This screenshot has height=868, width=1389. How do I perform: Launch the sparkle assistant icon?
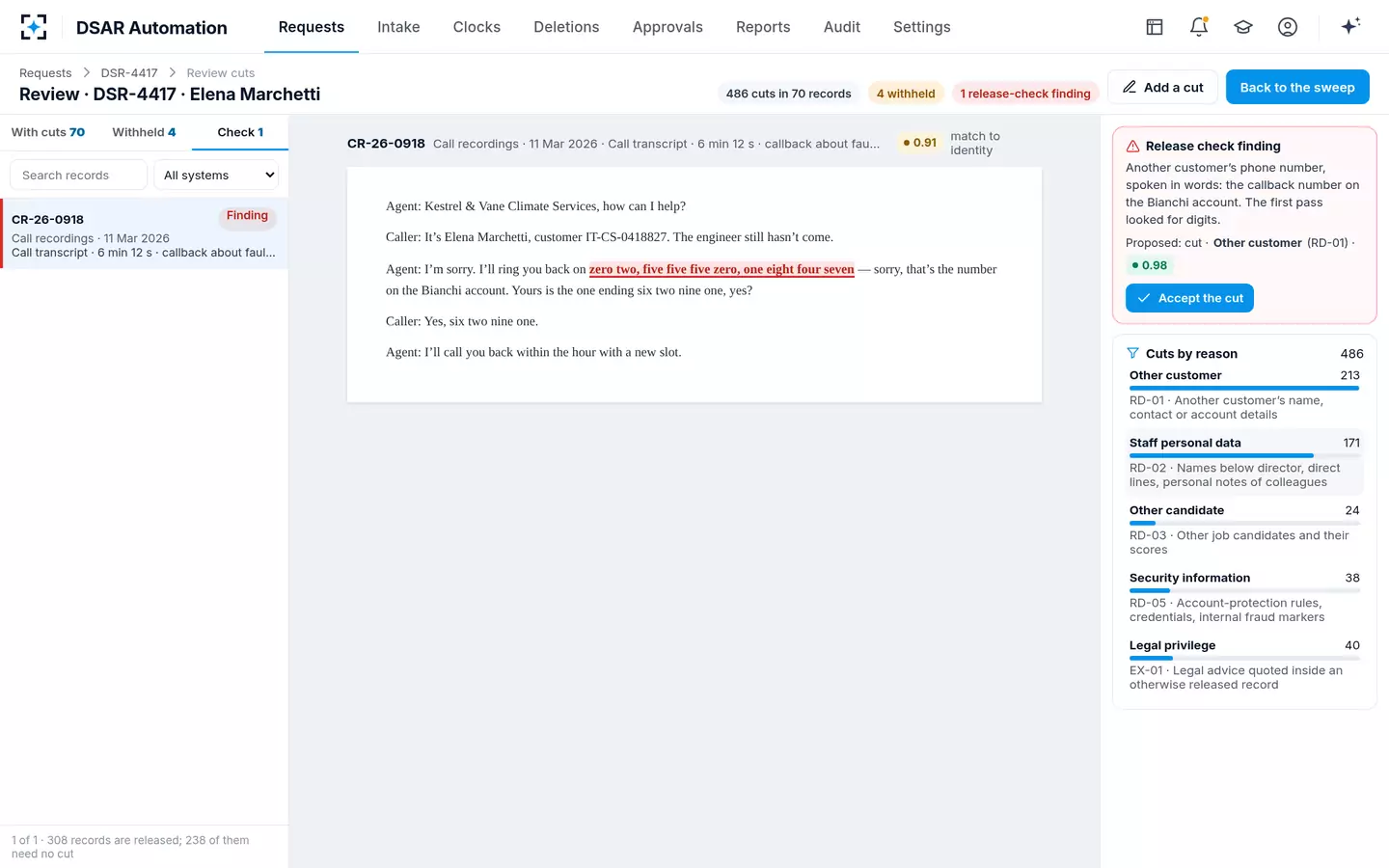coord(1350,26)
